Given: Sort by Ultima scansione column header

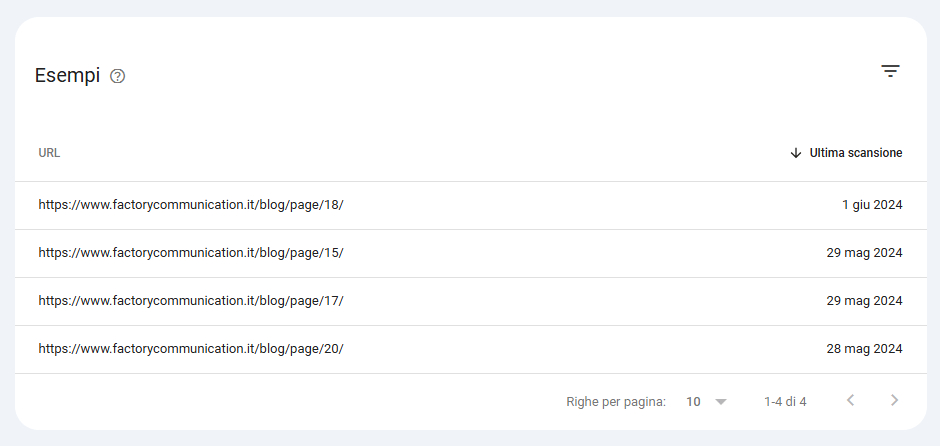Looking at the screenshot, I should 855,153.
